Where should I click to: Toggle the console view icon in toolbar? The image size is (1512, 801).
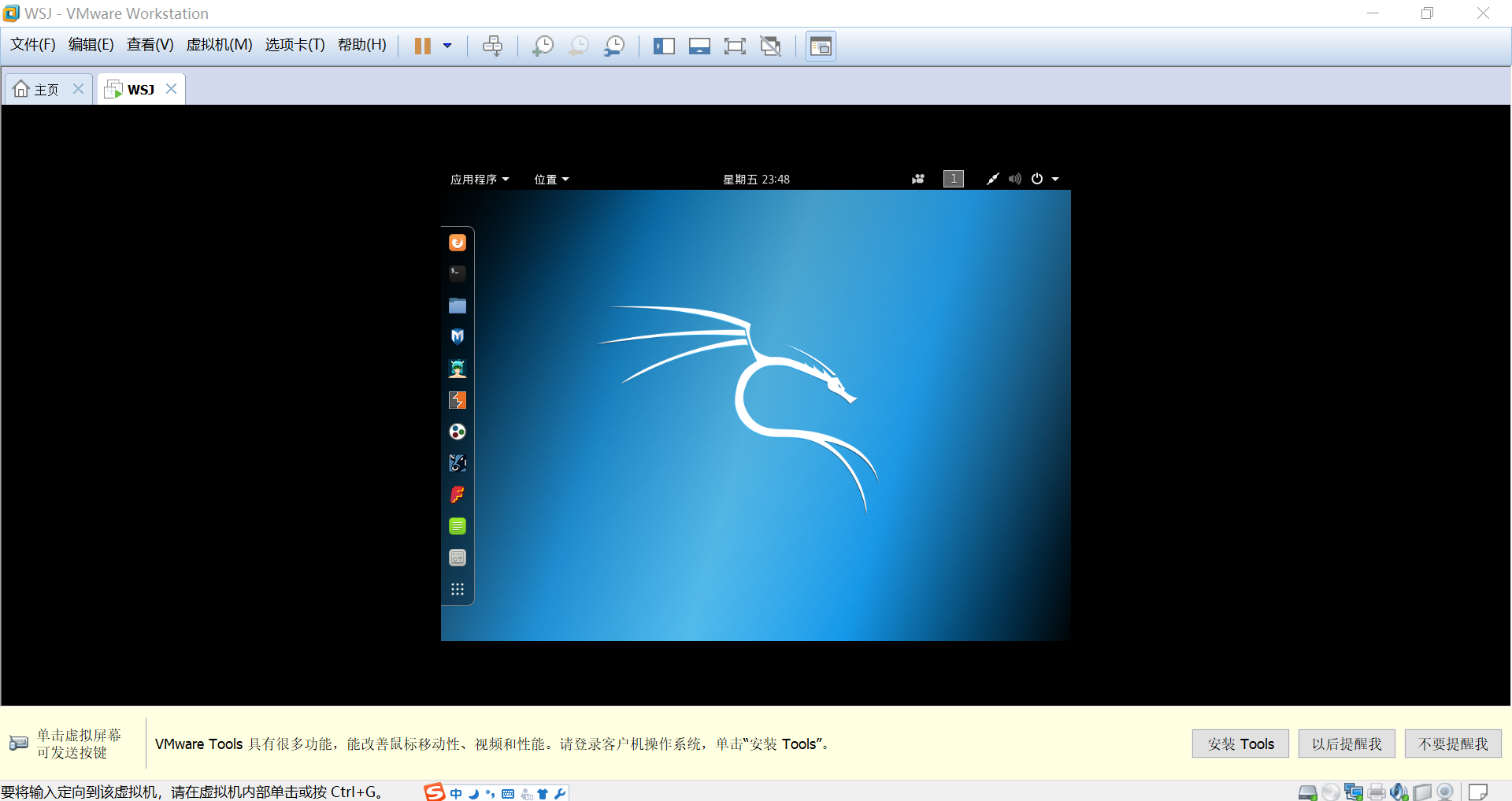tap(821, 46)
